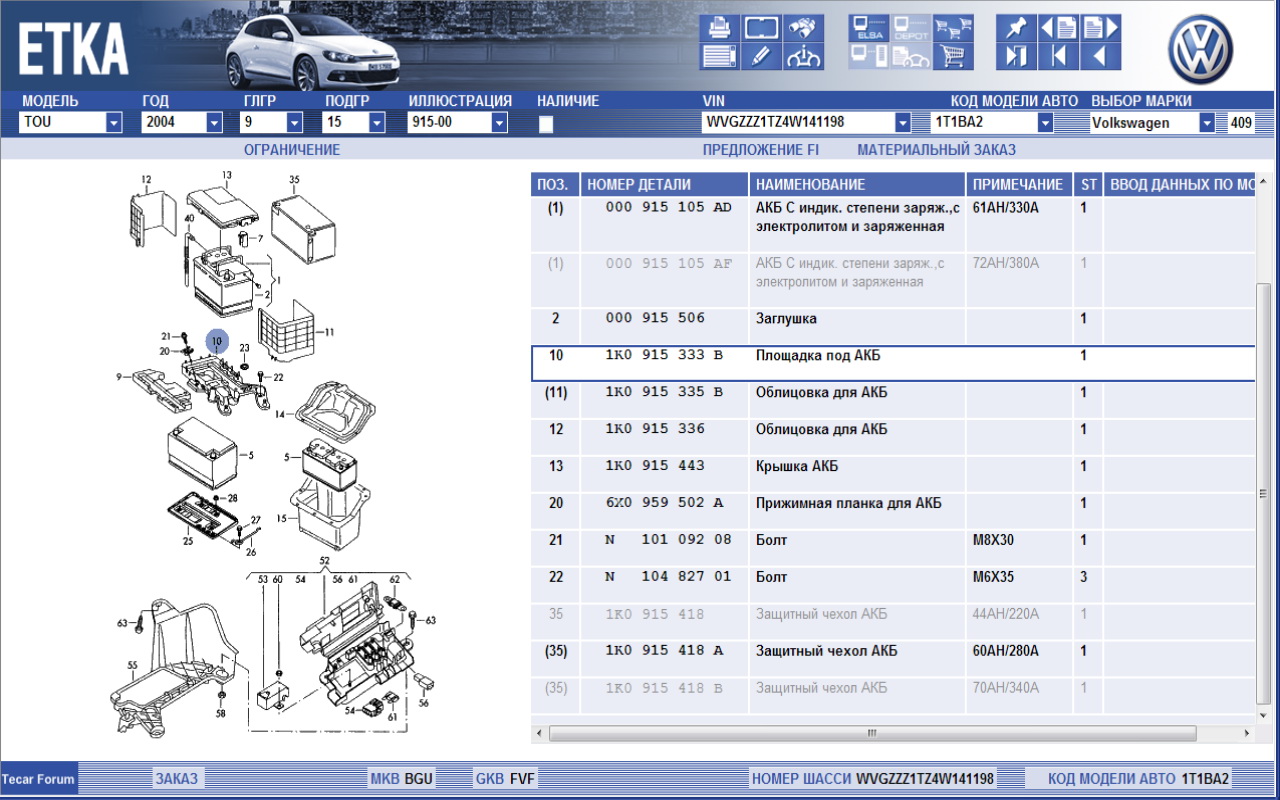Click the horizontal scrollbar left arrow
1280x800 pixels.
point(540,734)
